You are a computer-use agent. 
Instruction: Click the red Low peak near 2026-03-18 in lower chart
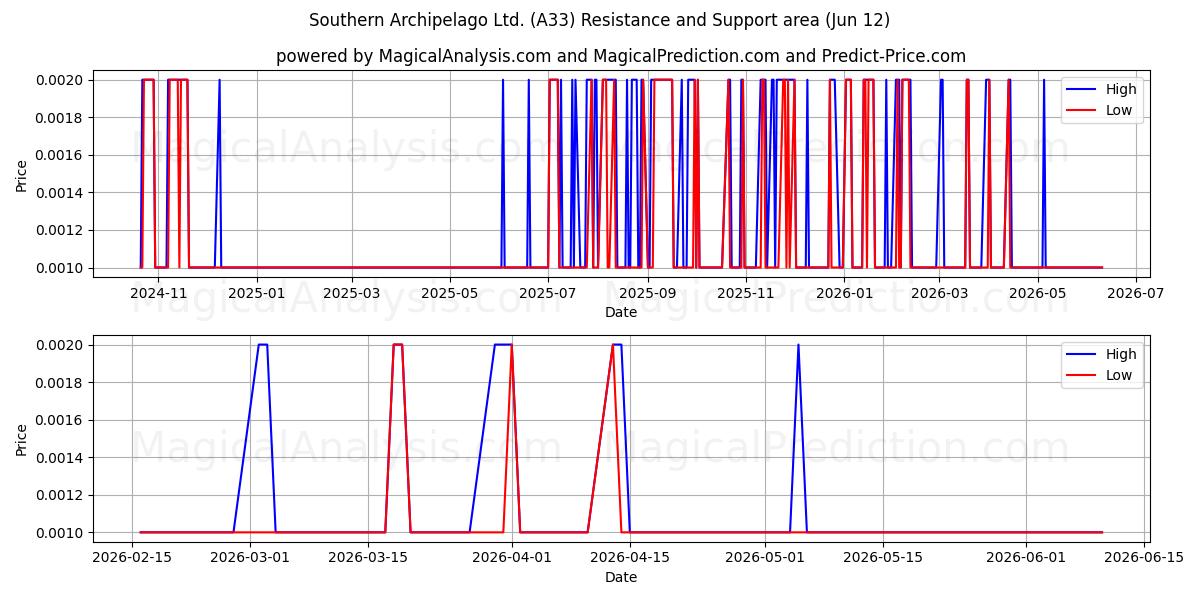coord(398,345)
